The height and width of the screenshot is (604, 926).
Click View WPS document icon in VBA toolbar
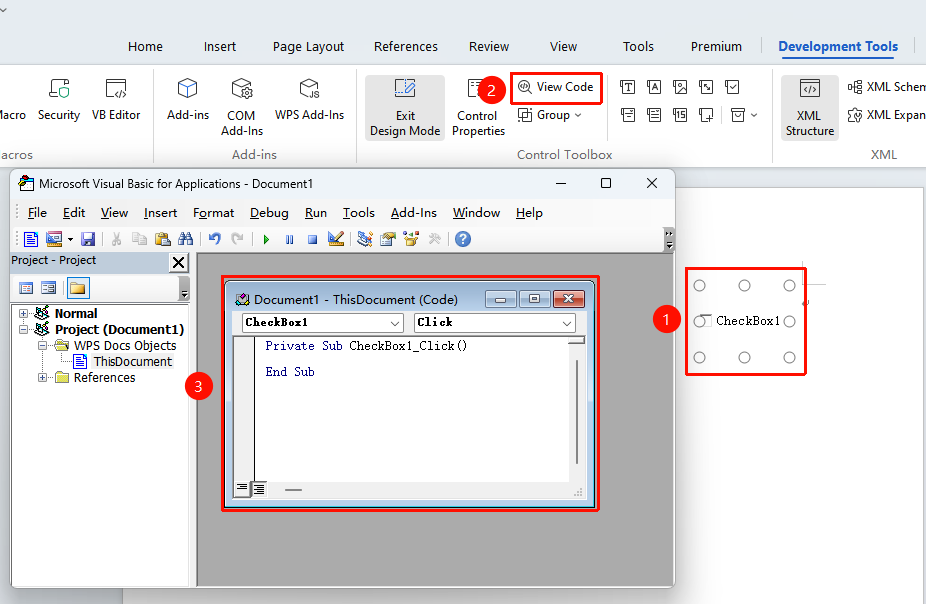tap(31, 239)
